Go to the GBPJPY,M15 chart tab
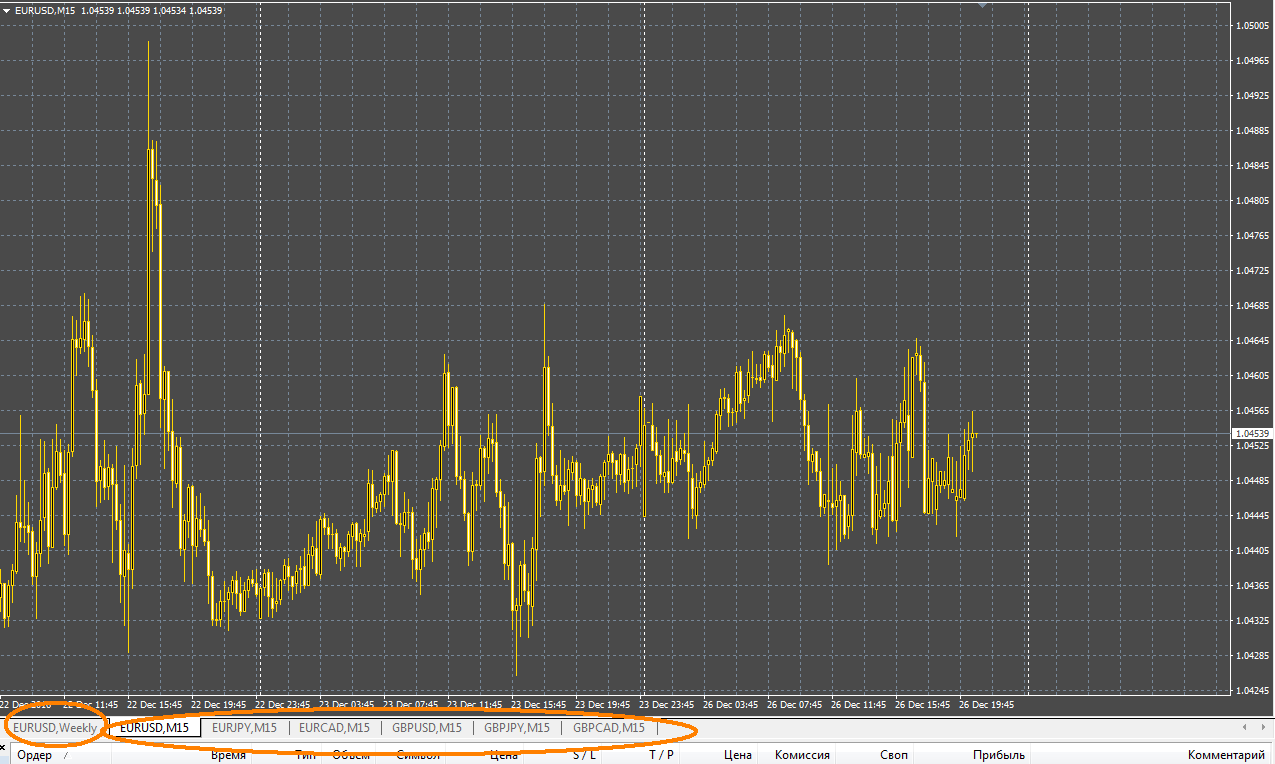The image size is (1275, 764). click(517, 728)
